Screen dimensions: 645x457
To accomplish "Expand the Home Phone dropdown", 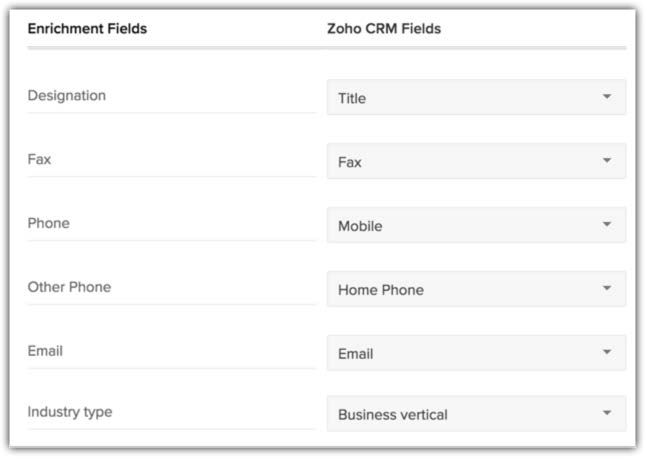I will pyautogui.click(x=476, y=289).
